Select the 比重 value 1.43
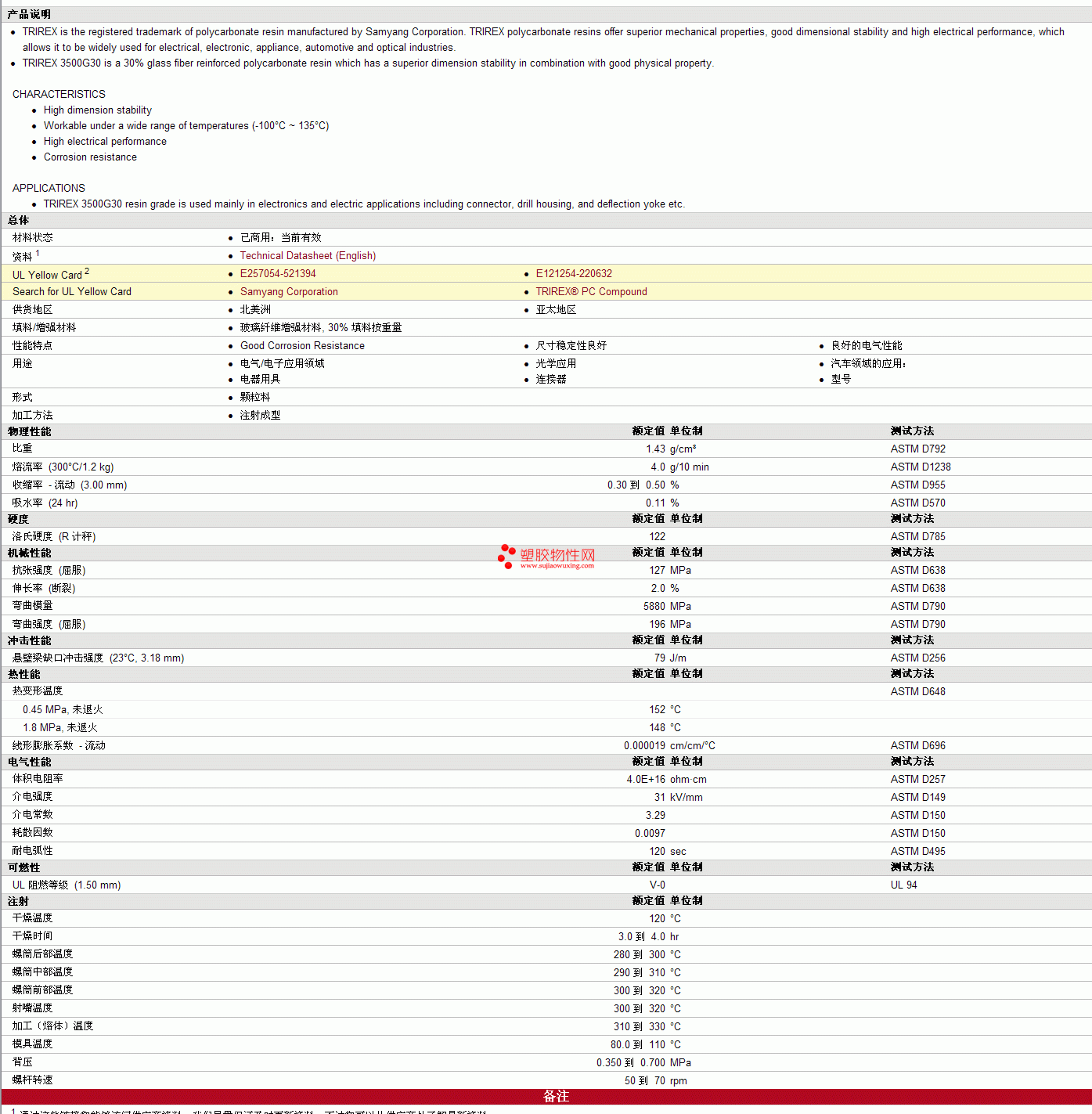This screenshot has width=1092, height=1114. (655, 449)
